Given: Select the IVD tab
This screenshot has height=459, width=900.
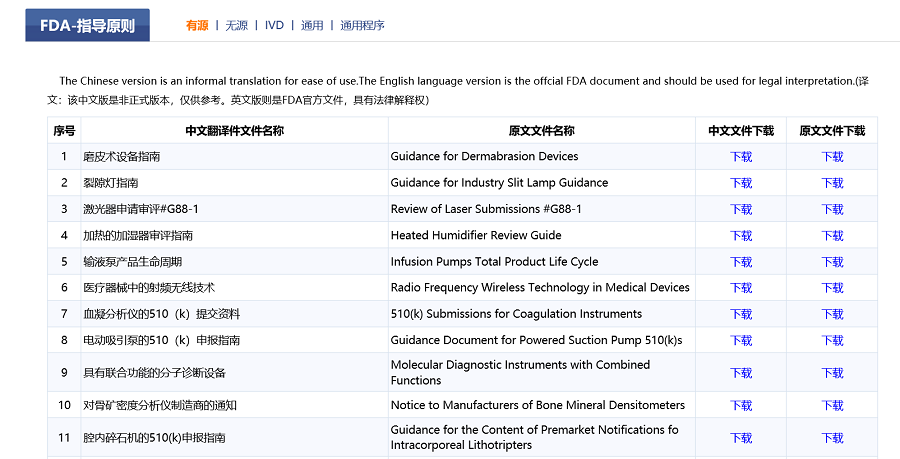Looking at the screenshot, I should (274, 25).
